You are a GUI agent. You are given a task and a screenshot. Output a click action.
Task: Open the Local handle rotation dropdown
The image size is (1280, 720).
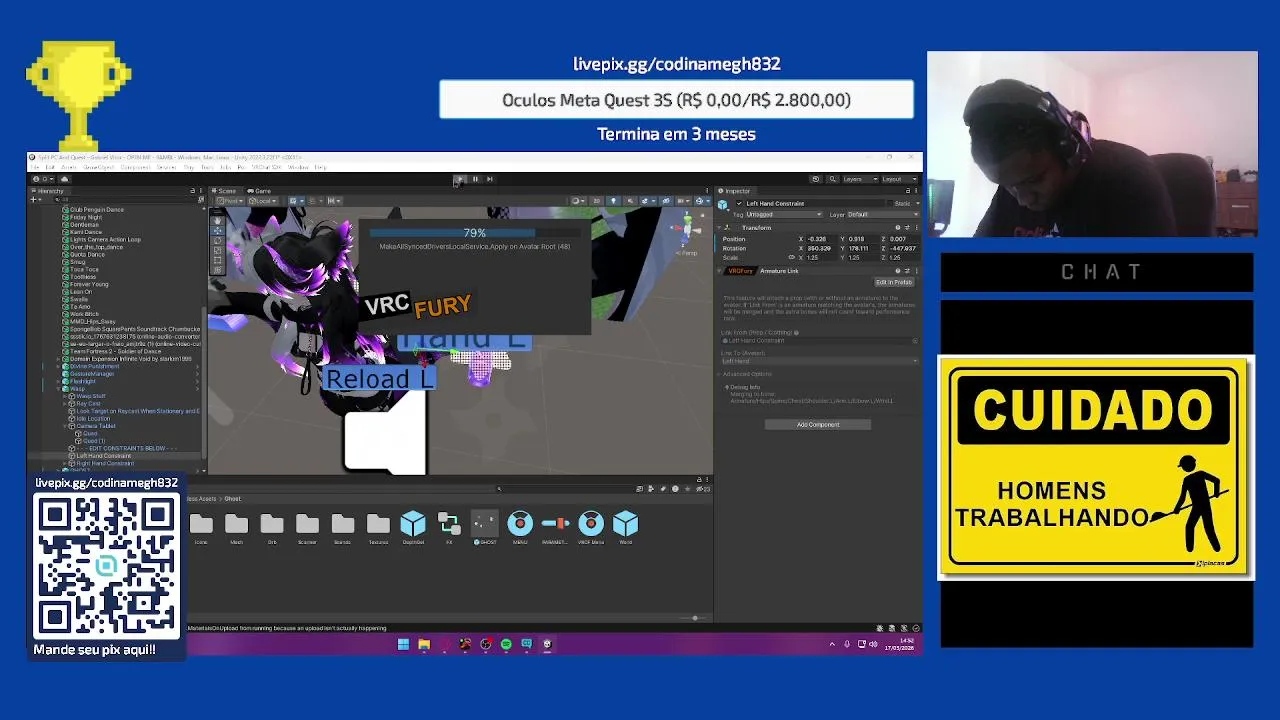pyautogui.click(x=264, y=201)
